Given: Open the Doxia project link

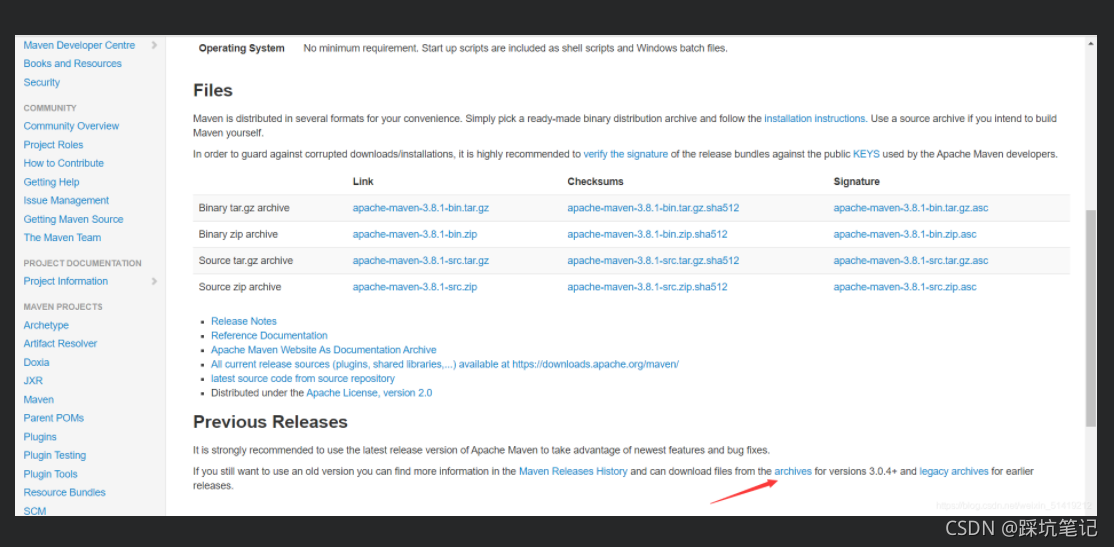Looking at the screenshot, I should coord(36,362).
